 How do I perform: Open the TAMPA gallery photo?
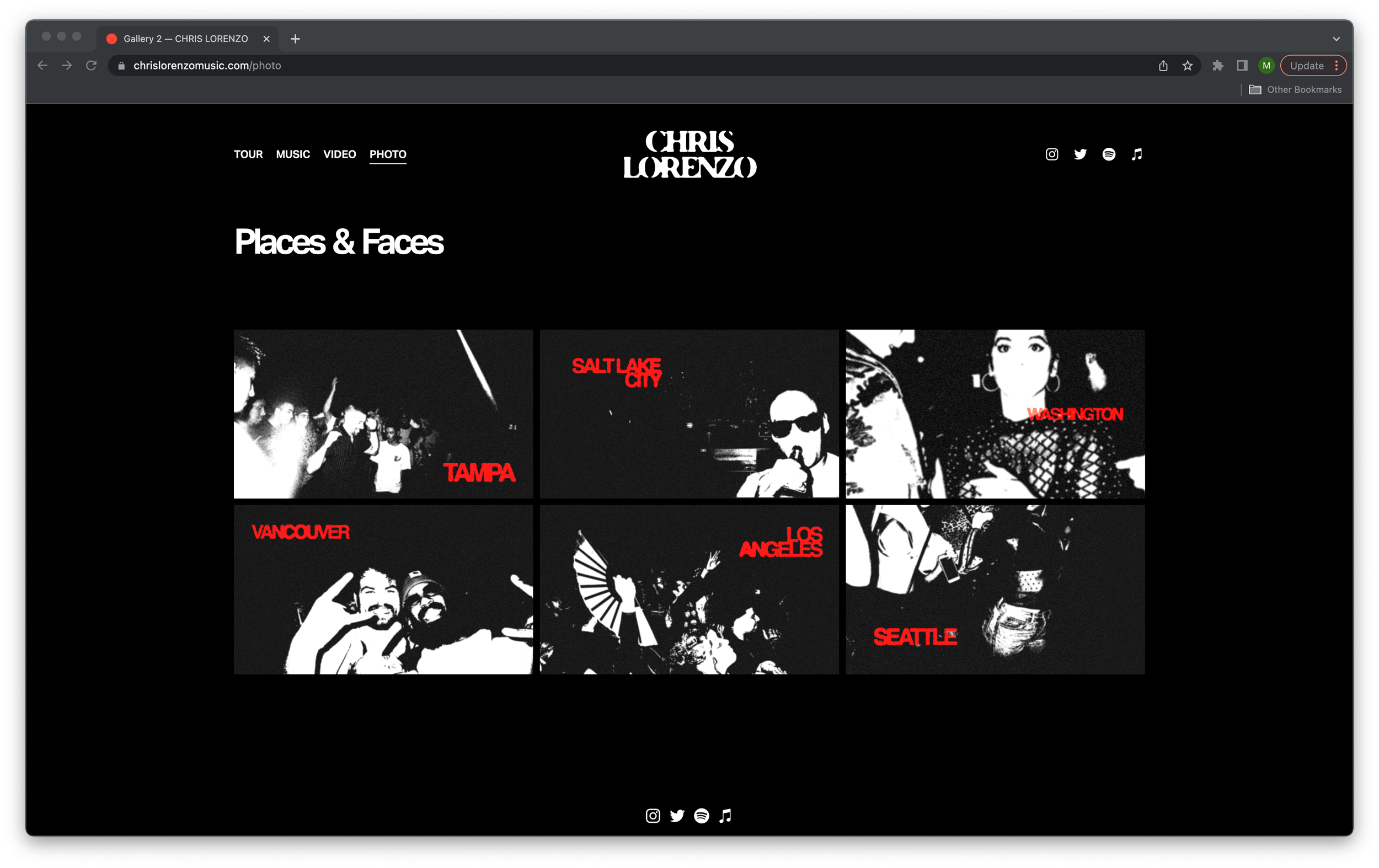tap(383, 414)
